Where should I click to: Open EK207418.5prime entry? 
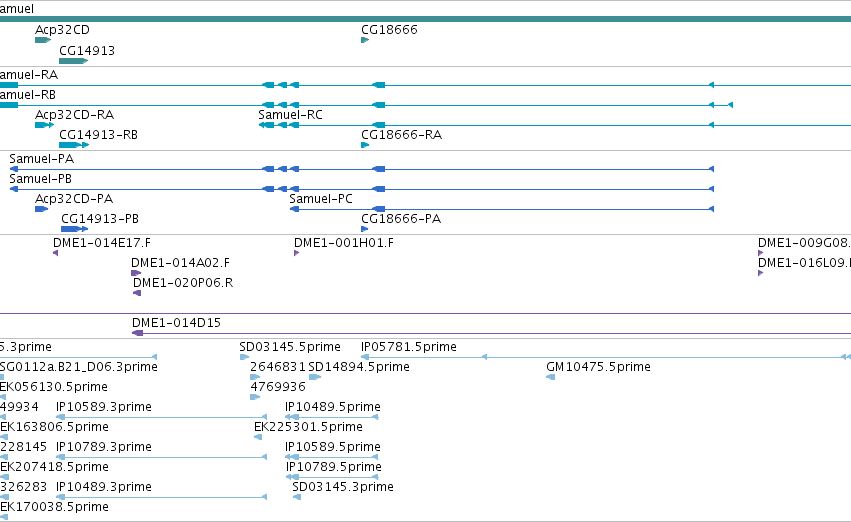54,468
